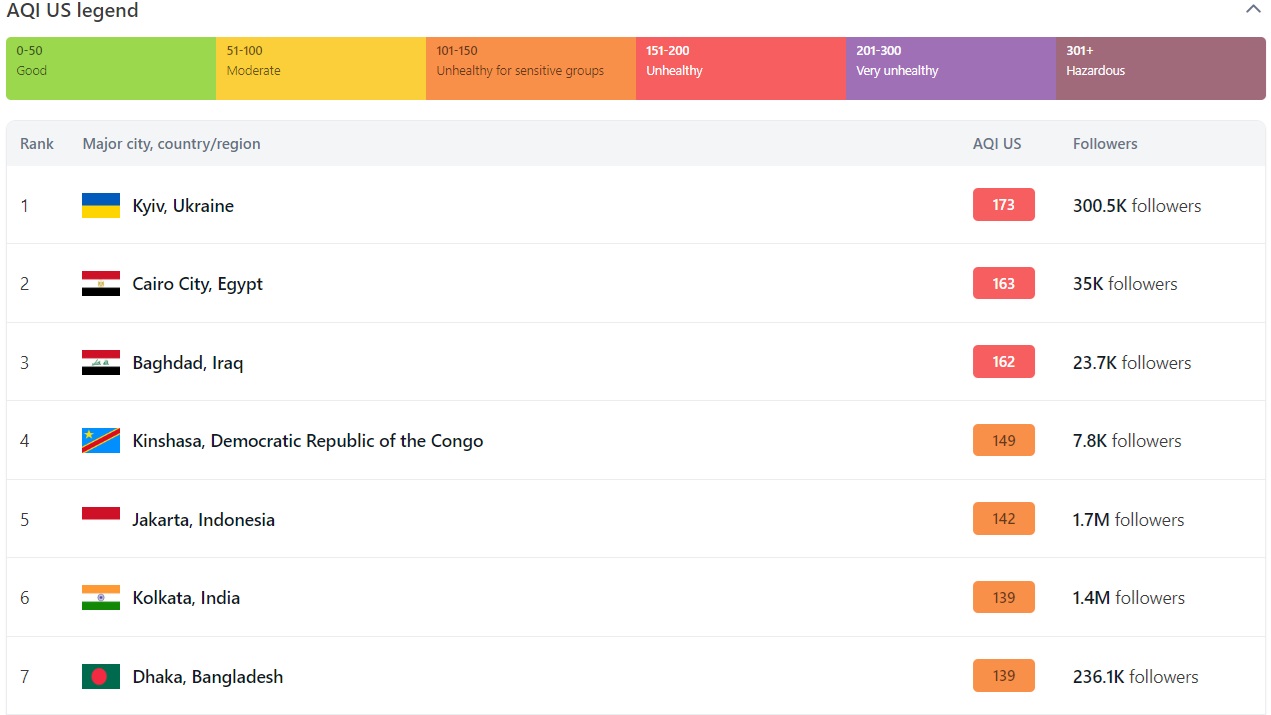Collapse the AQI US legend chevron
The image size is (1271, 715).
[x=1252, y=10]
